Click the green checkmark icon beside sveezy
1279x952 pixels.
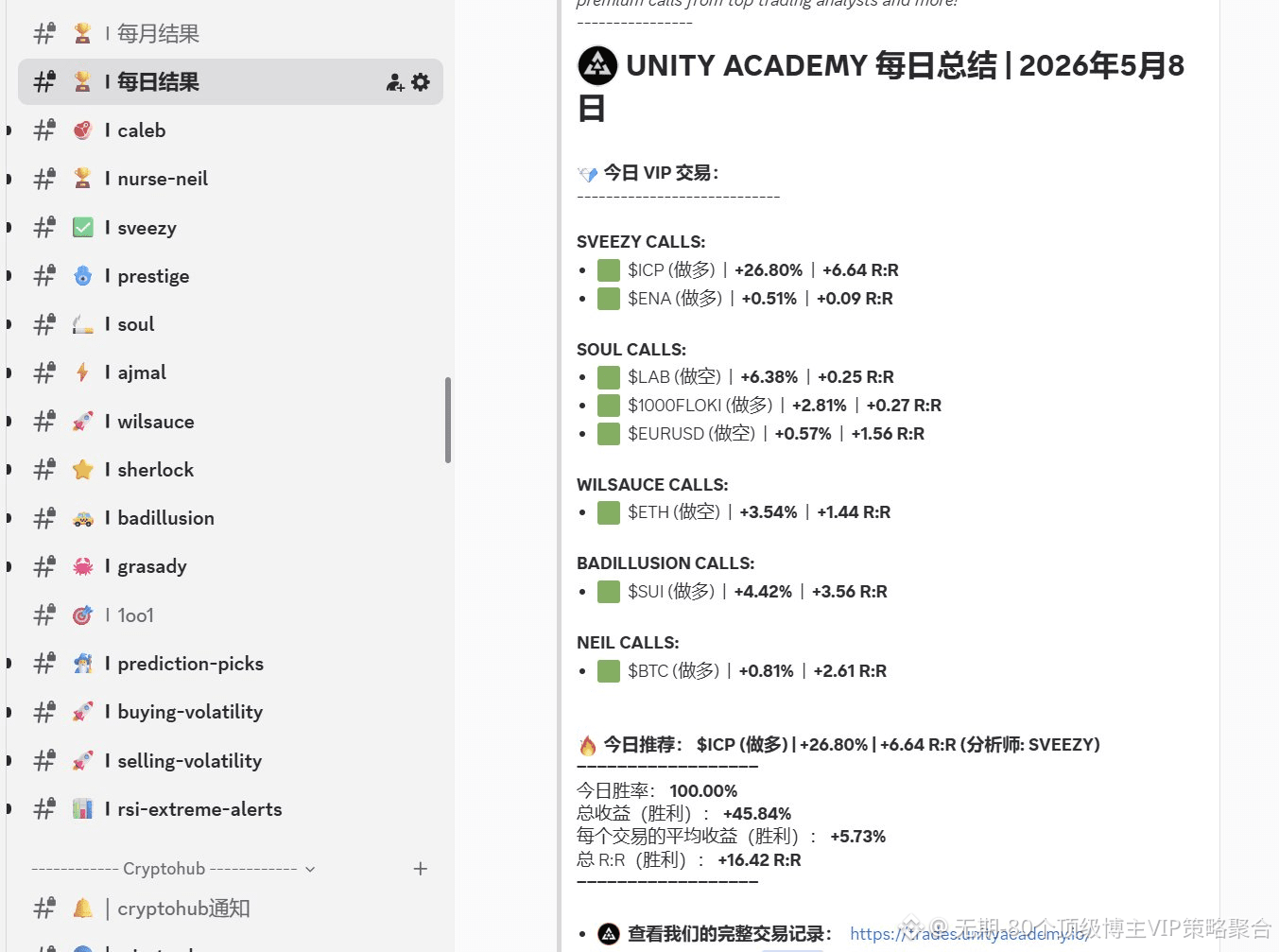(83, 228)
